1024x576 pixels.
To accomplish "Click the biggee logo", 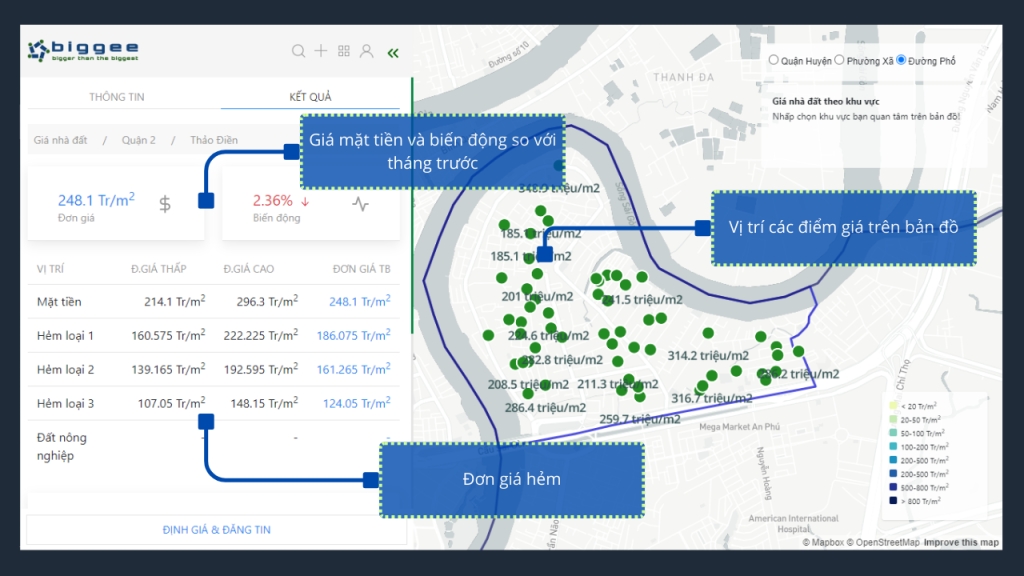I will pos(83,49).
